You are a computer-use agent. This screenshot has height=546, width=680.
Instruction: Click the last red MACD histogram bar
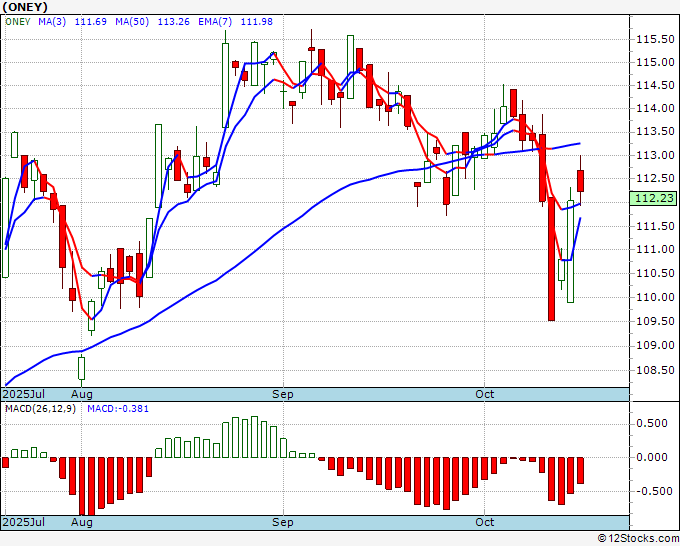[x=580, y=471]
